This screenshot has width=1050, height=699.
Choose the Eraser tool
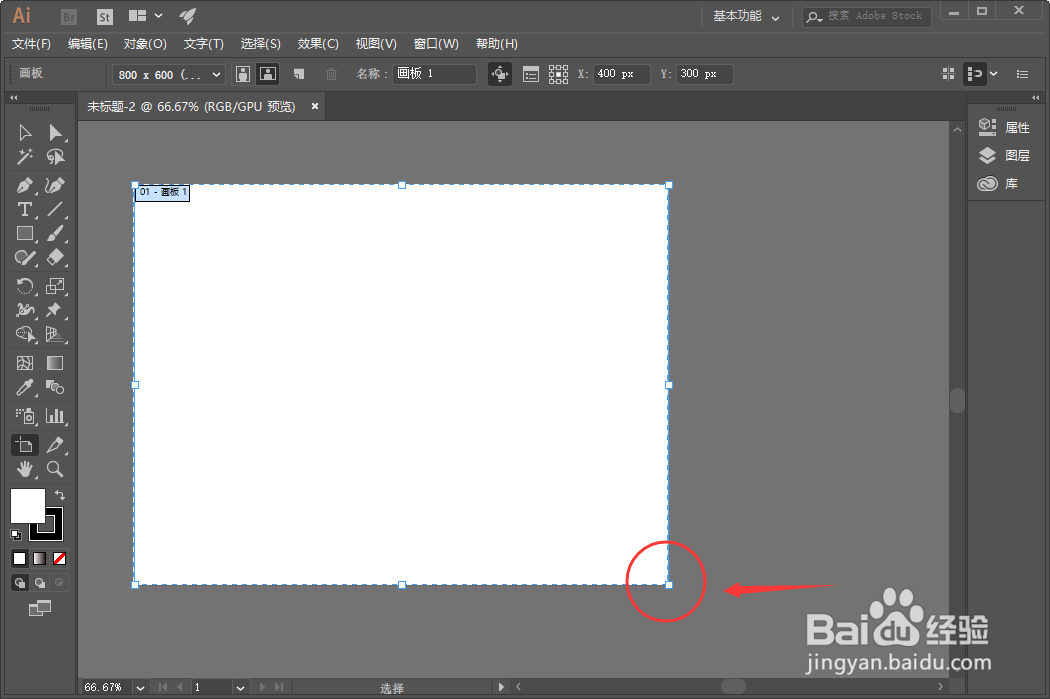click(x=55, y=258)
